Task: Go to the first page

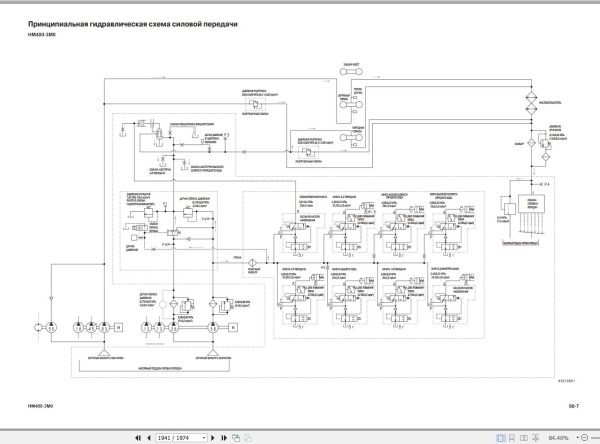Action: coord(138,437)
